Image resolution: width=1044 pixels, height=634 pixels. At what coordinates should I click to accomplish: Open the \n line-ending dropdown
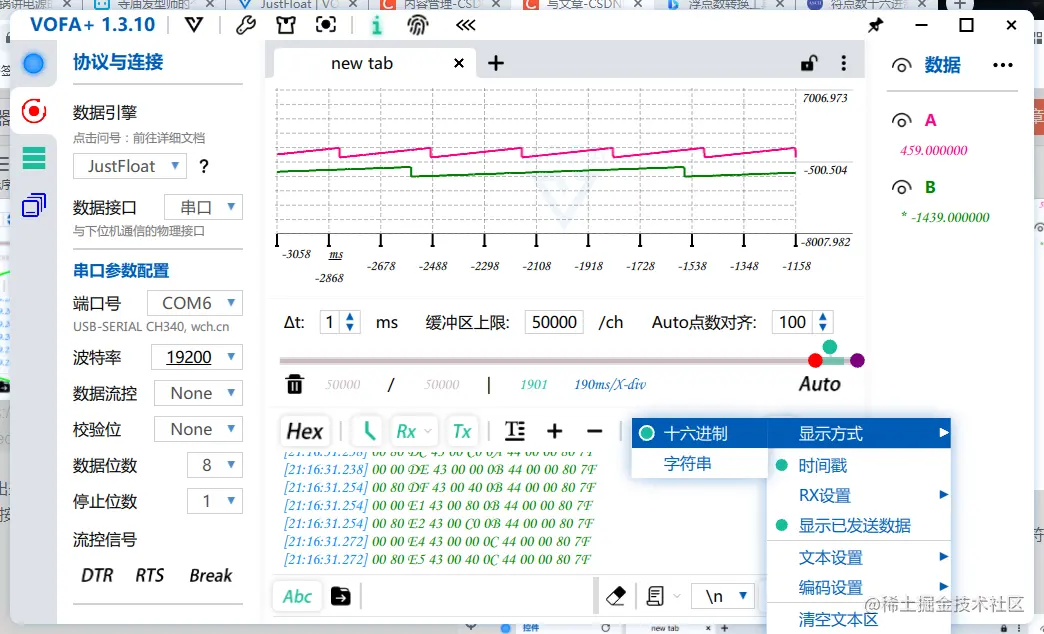(722, 595)
